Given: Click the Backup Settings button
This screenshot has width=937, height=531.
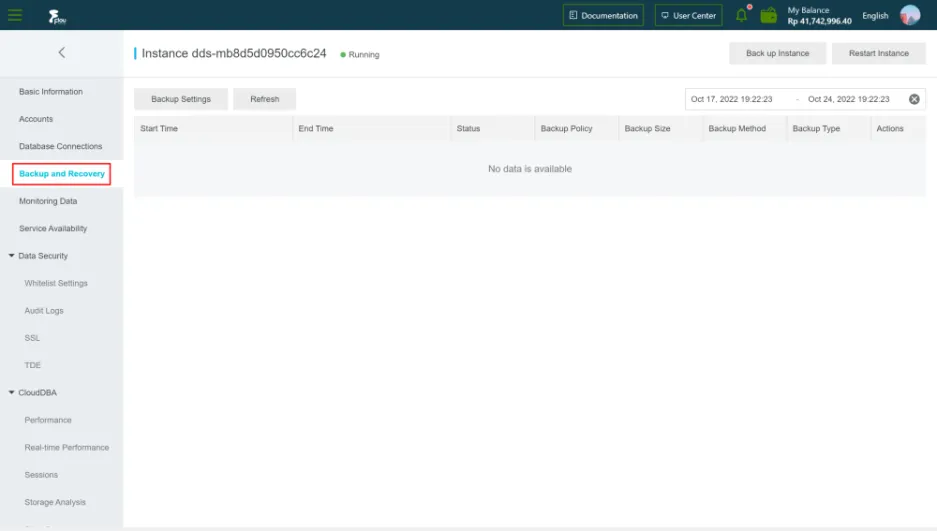Looking at the screenshot, I should click(x=181, y=99).
